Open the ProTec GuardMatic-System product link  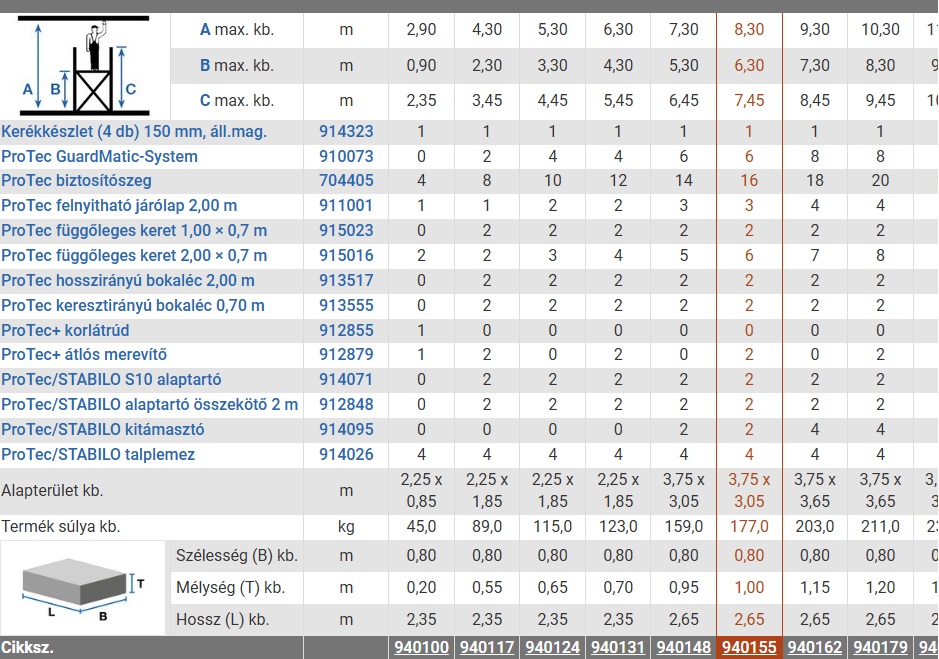click(x=99, y=156)
